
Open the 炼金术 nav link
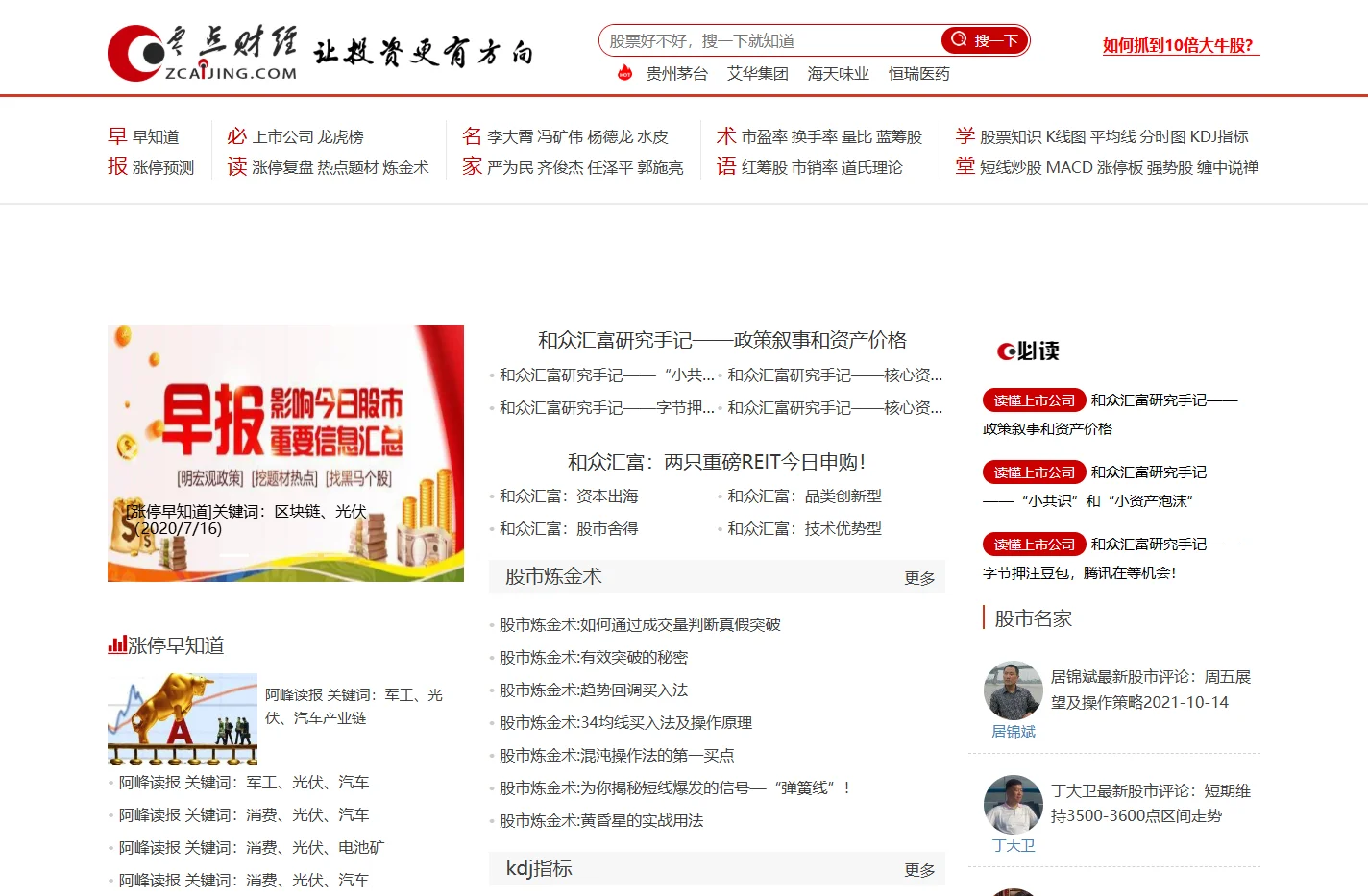(405, 168)
